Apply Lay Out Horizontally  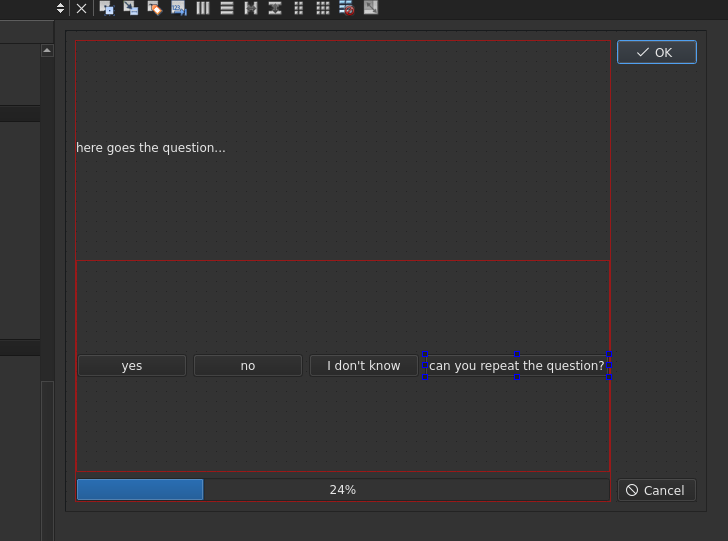coord(203,8)
